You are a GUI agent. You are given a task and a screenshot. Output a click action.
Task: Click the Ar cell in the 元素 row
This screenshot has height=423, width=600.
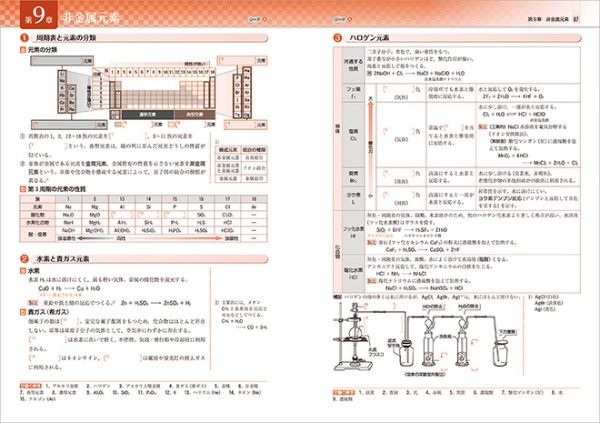coord(254,207)
